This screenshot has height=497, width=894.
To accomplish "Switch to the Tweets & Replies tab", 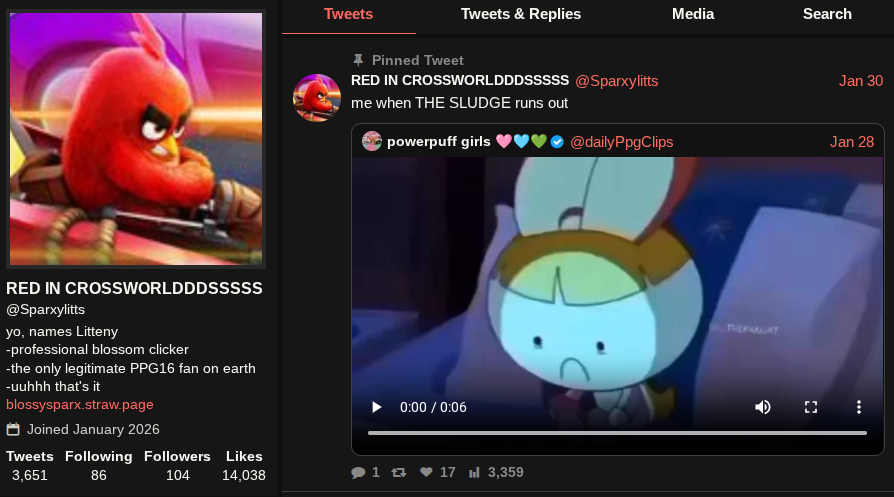I will [x=521, y=14].
